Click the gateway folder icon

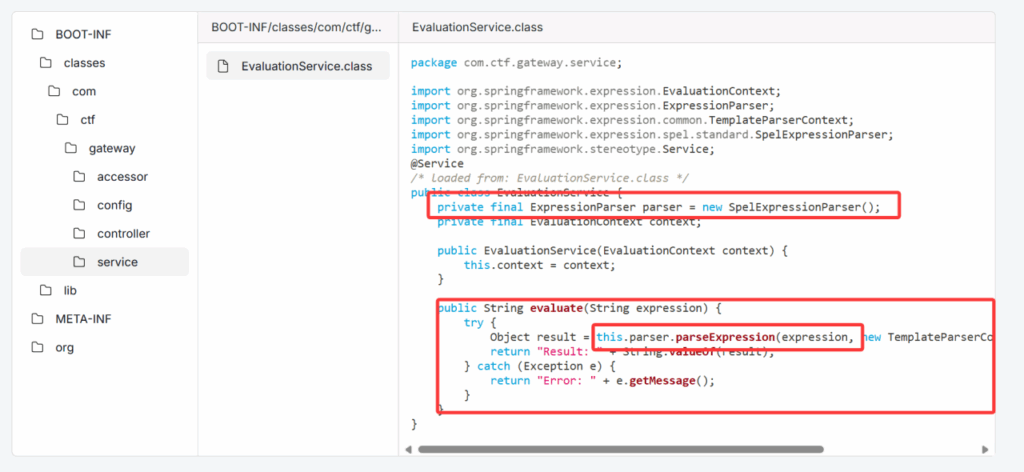71,148
